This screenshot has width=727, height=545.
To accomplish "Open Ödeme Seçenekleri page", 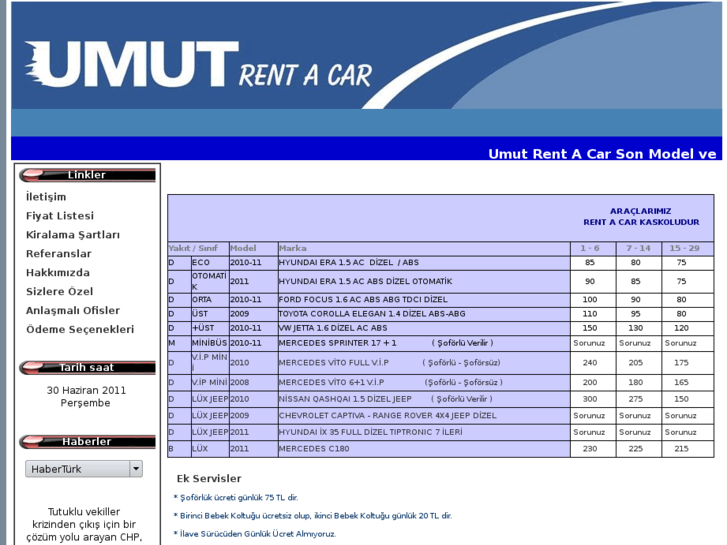I will pyautogui.click(x=80, y=329).
